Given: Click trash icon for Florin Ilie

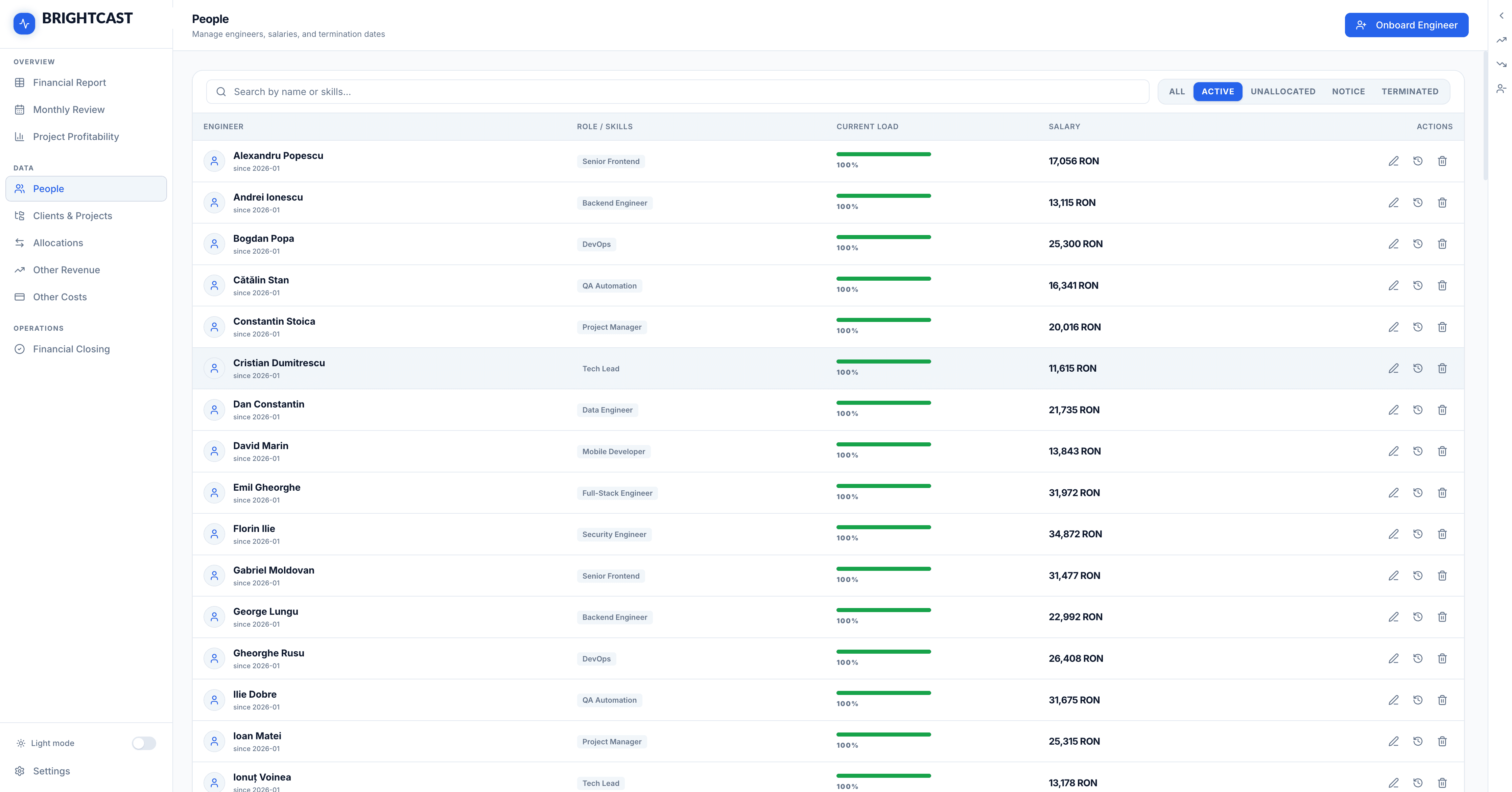Looking at the screenshot, I should pos(1442,534).
